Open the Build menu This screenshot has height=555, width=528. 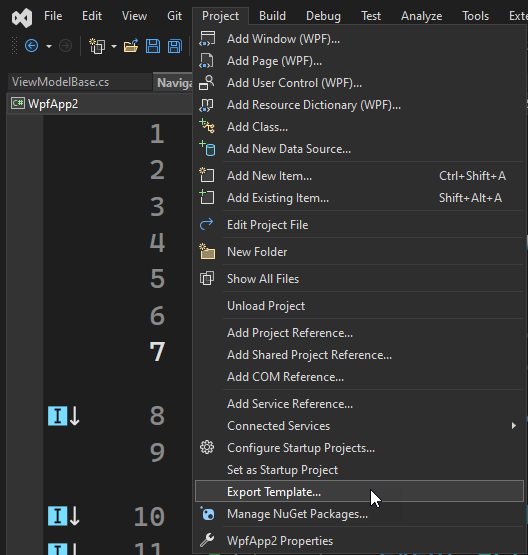tap(272, 16)
